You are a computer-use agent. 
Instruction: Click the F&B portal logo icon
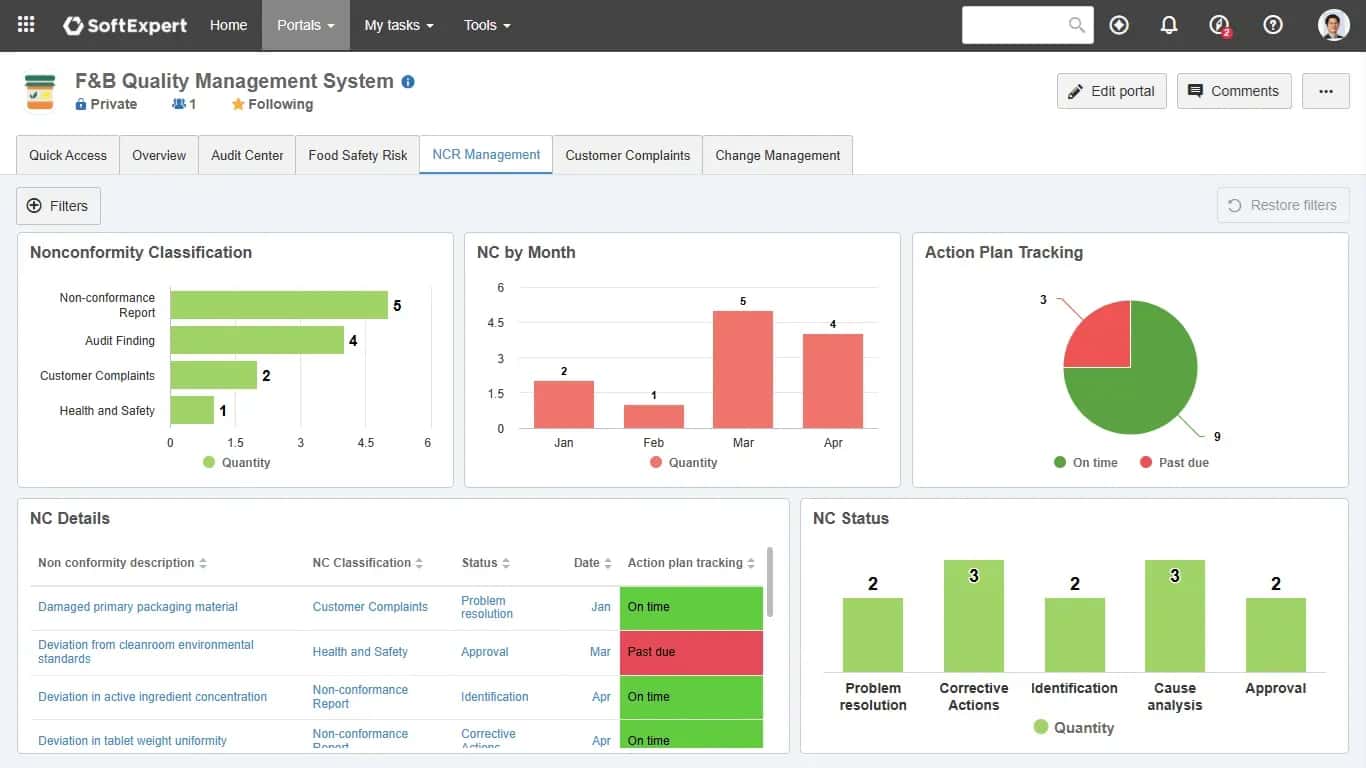(x=40, y=92)
